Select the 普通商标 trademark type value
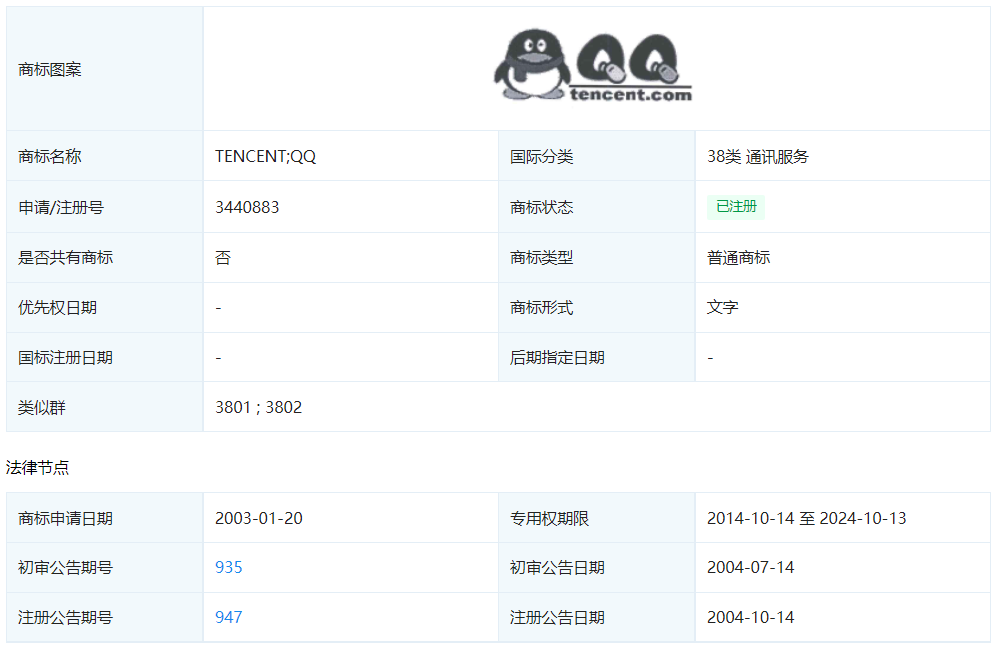The image size is (997, 645). tap(738, 258)
